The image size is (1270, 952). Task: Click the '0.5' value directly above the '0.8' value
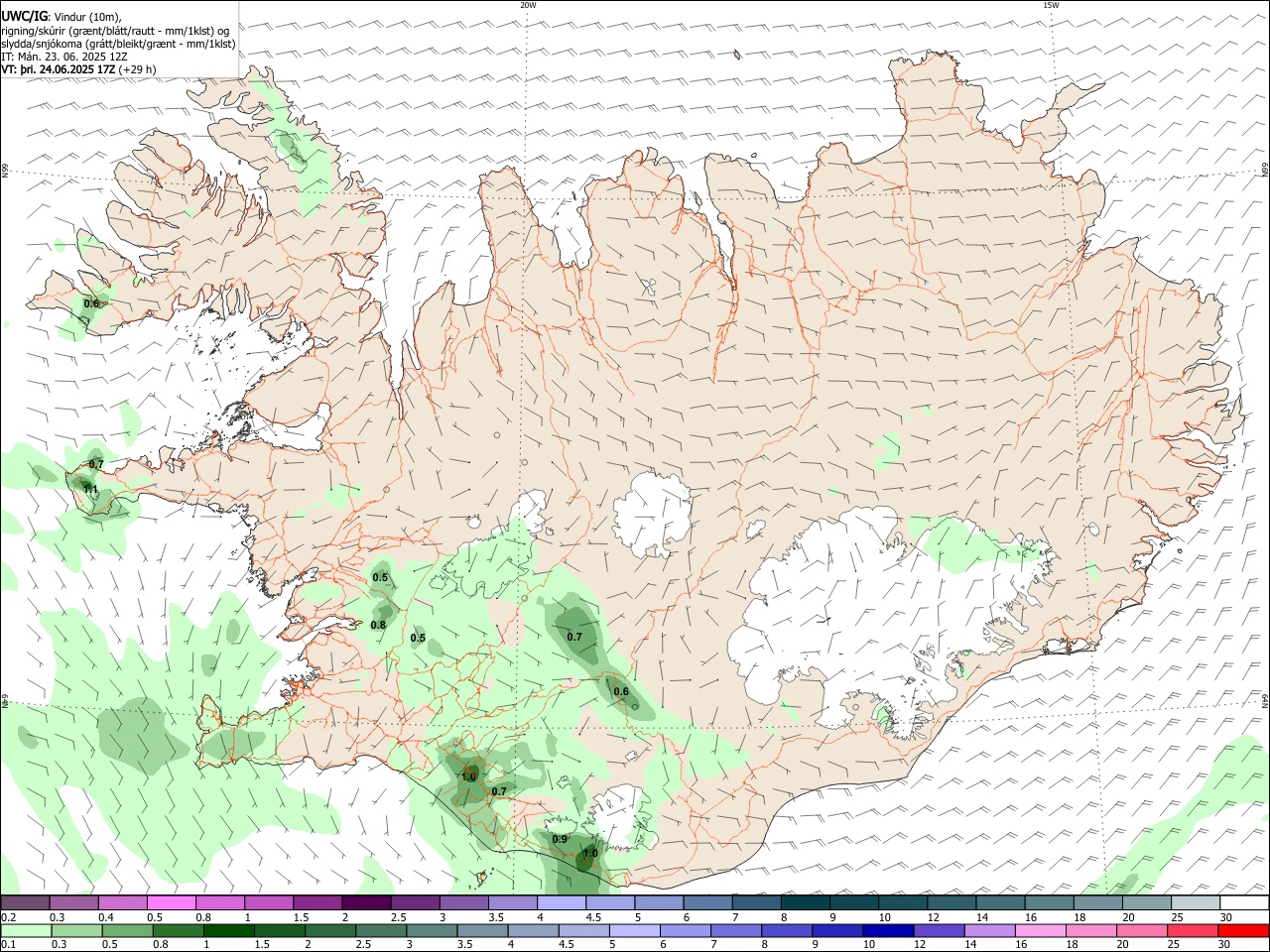tap(380, 577)
